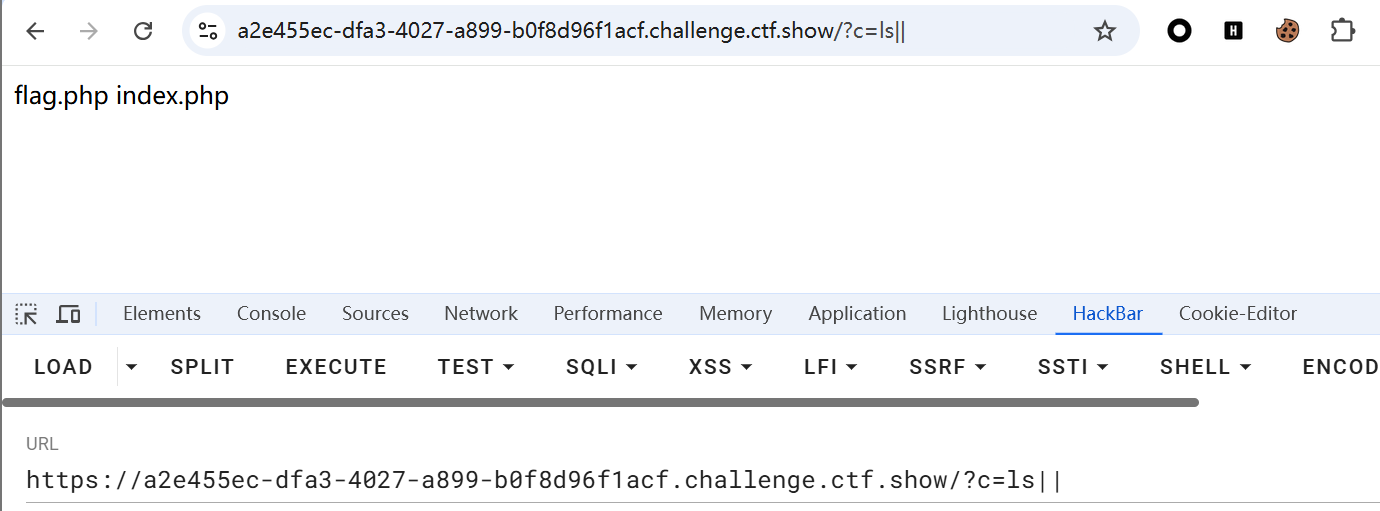Open the black circle extension icon
The height and width of the screenshot is (511, 1380).
click(x=1180, y=31)
